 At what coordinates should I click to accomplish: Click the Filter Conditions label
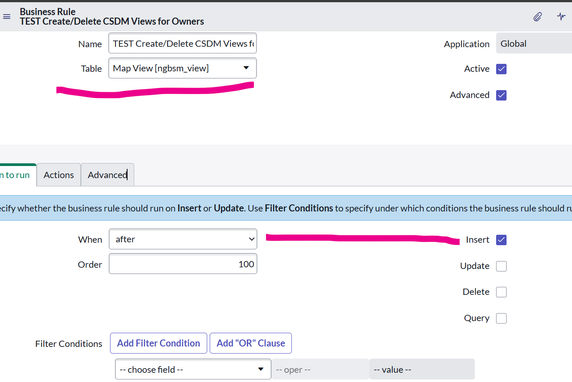click(69, 344)
